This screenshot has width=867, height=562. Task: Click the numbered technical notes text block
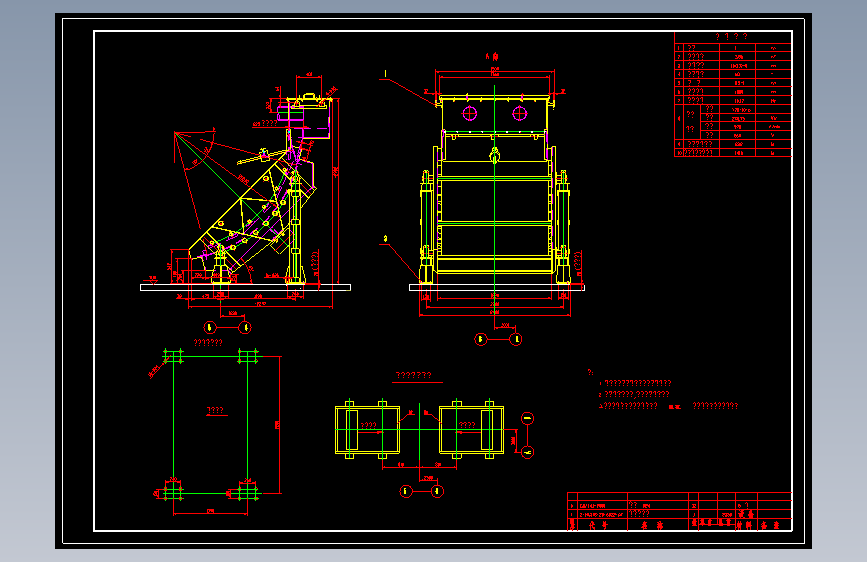[664, 390]
